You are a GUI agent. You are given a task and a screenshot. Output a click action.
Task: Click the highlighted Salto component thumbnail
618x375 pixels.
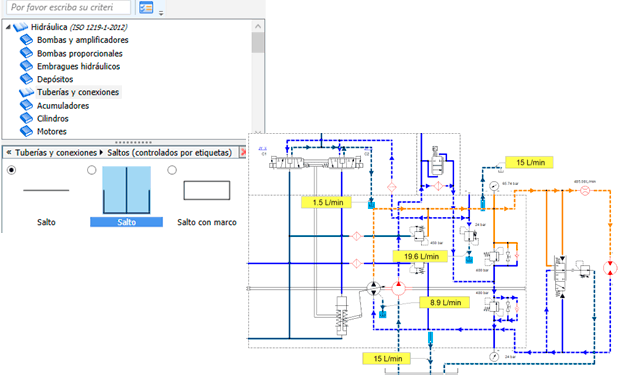point(127,190)
